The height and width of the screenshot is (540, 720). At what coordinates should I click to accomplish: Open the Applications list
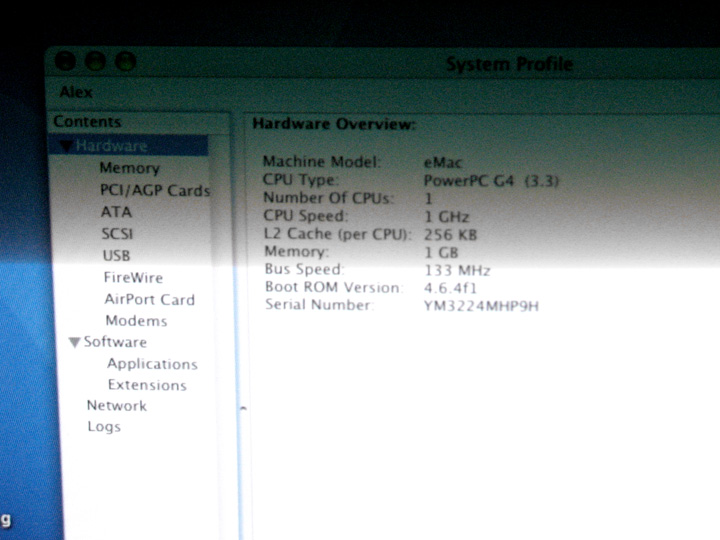[x=152, y=364]
